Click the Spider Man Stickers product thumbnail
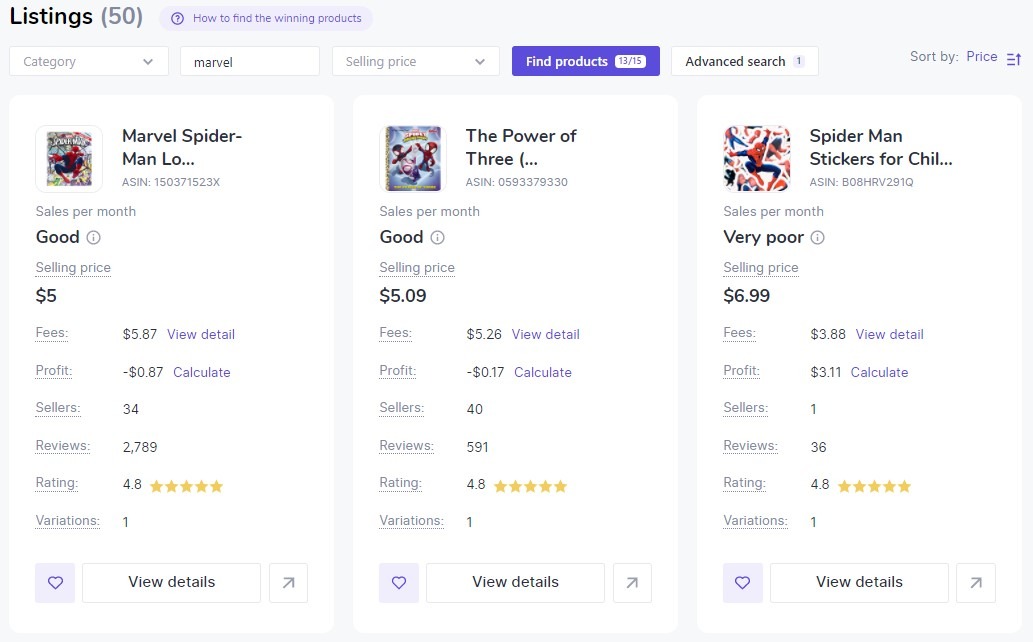This screenshot has width=1033, height=642. click(757, 159)
